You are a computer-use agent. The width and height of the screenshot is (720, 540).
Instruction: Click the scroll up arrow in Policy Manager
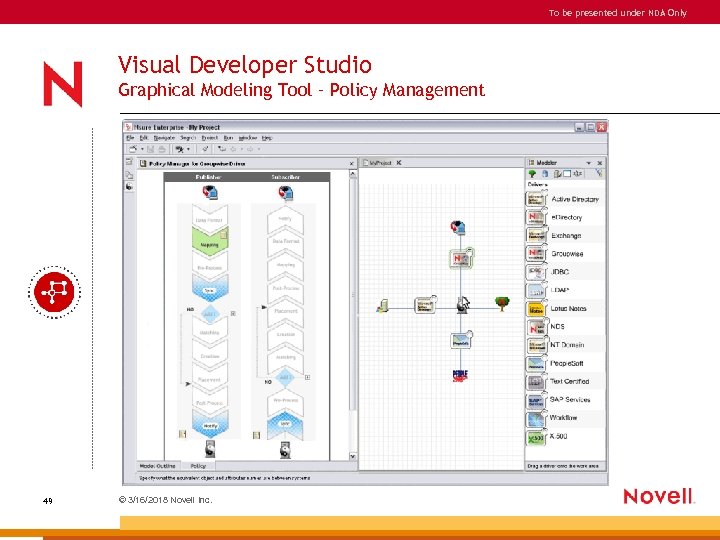[353, 174]
